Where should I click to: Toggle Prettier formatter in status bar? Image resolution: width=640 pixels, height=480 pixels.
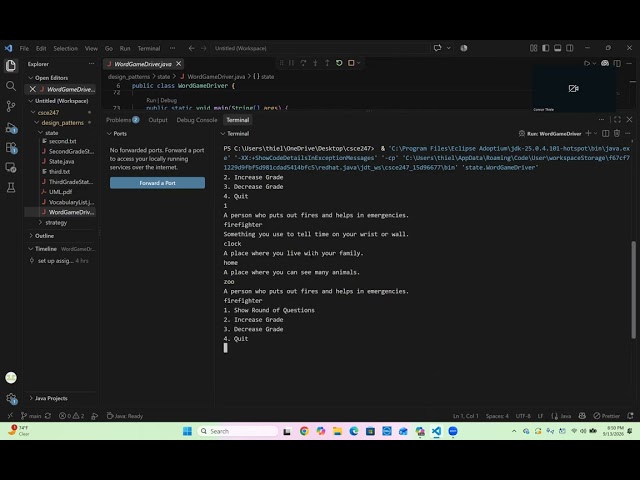(607, 416)
